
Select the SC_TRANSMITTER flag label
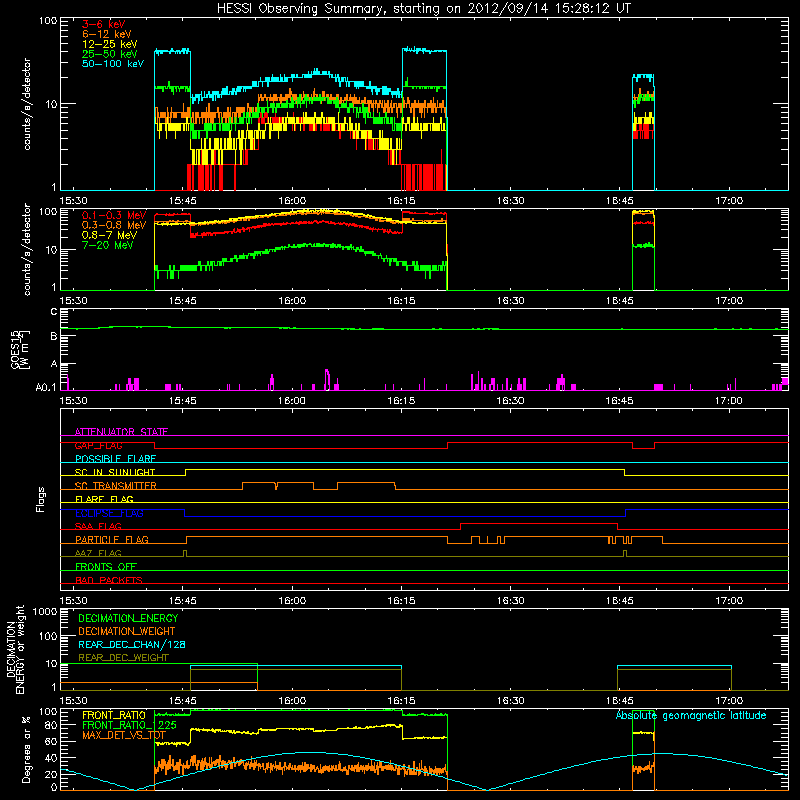pos(115,486)
